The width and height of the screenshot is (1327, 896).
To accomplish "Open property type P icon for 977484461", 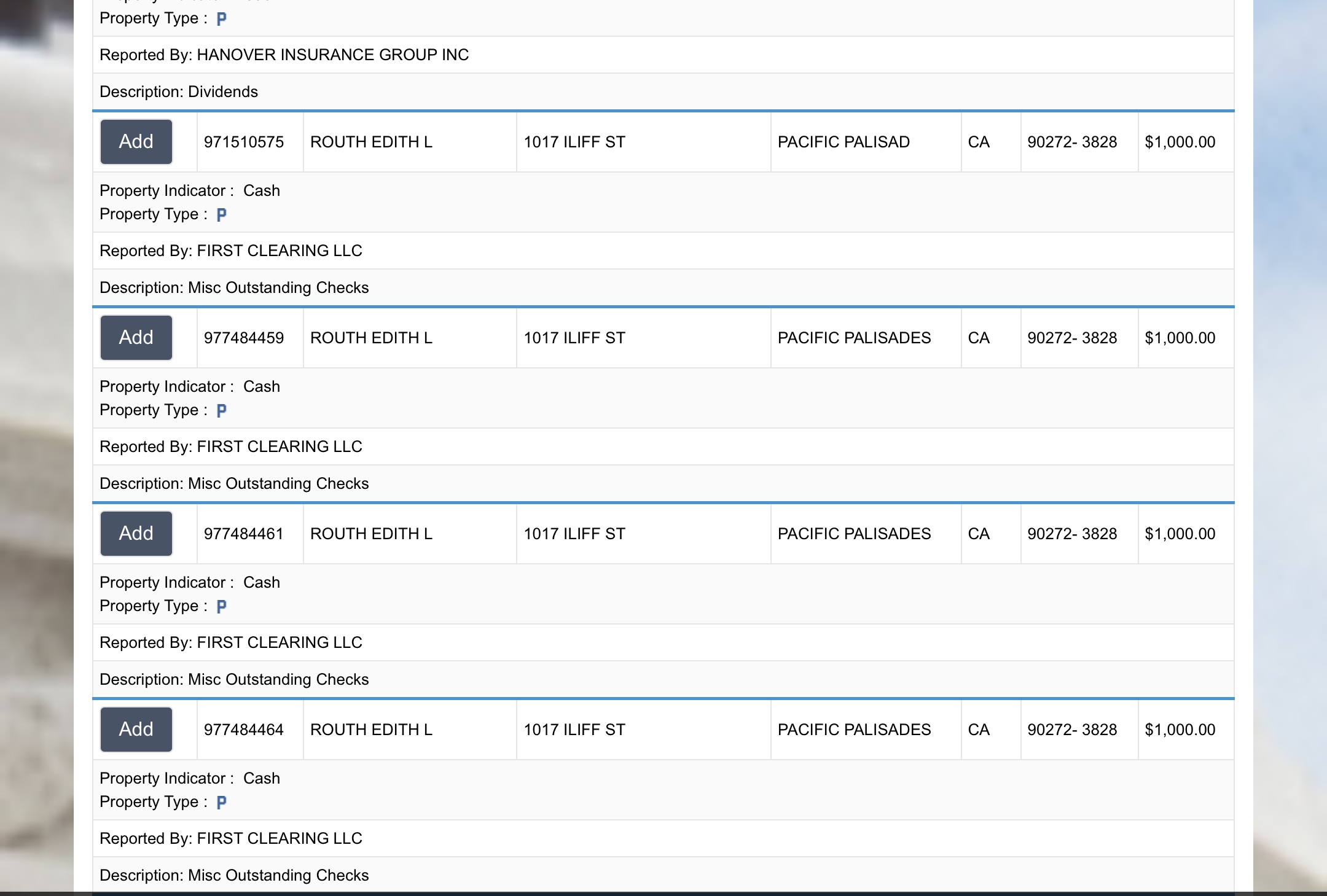I will (222, 606).
